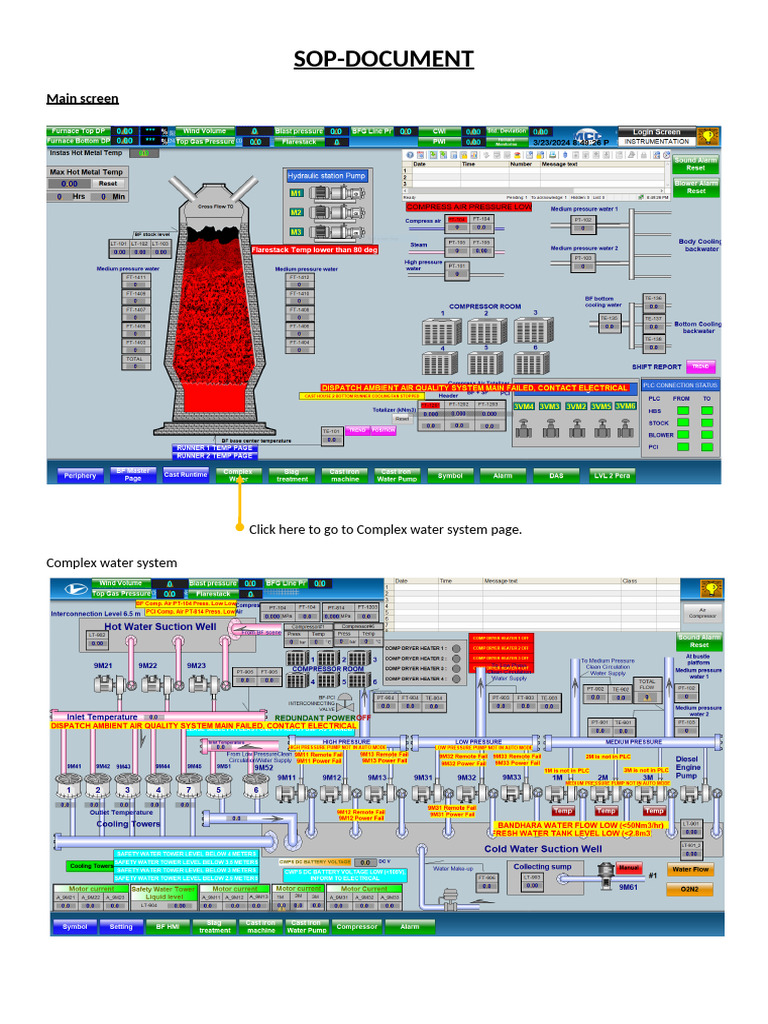Click the green Cooling Towers button
Screen dimensions: 768x1024
click(x=91, y=866)
